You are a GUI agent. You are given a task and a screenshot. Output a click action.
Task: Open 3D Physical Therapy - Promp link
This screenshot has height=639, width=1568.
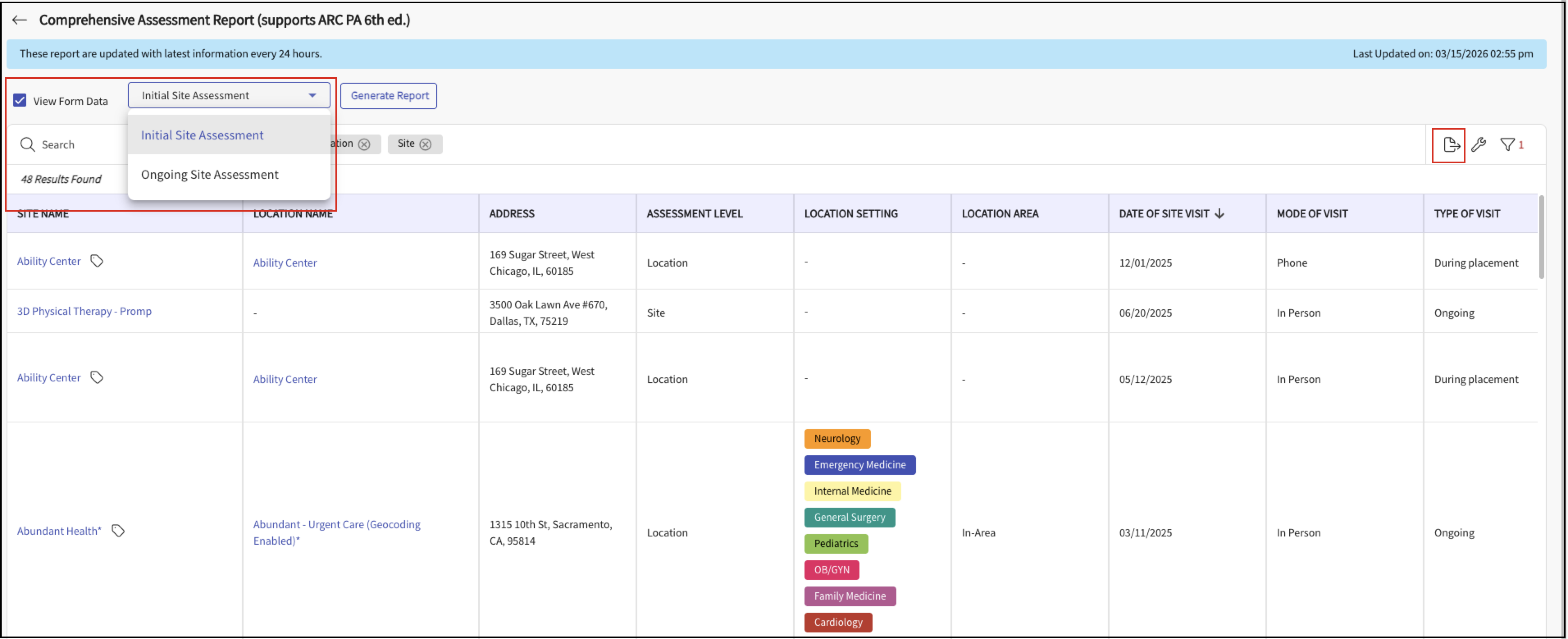[84, 312]
